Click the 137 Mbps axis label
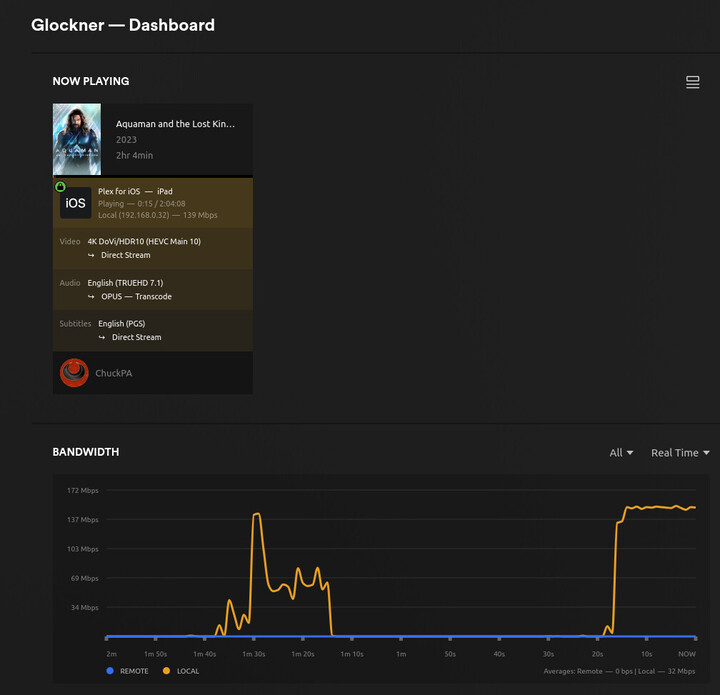720x695 pixels. 83,520
